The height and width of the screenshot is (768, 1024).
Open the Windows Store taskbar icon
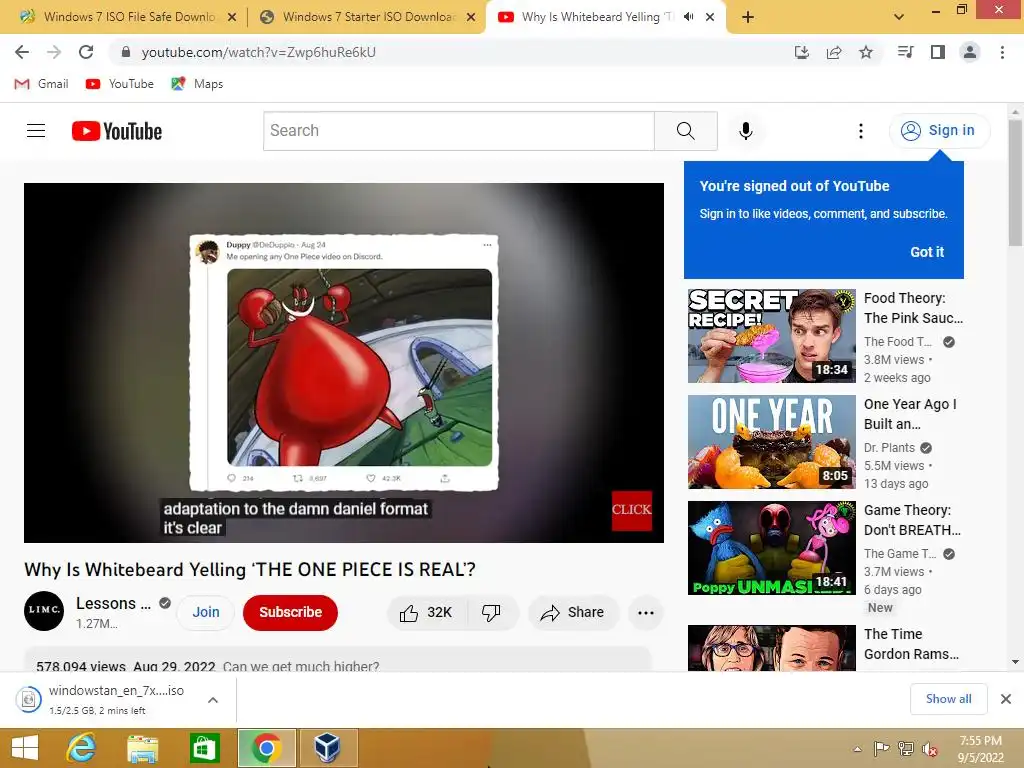tap(204, 748)
